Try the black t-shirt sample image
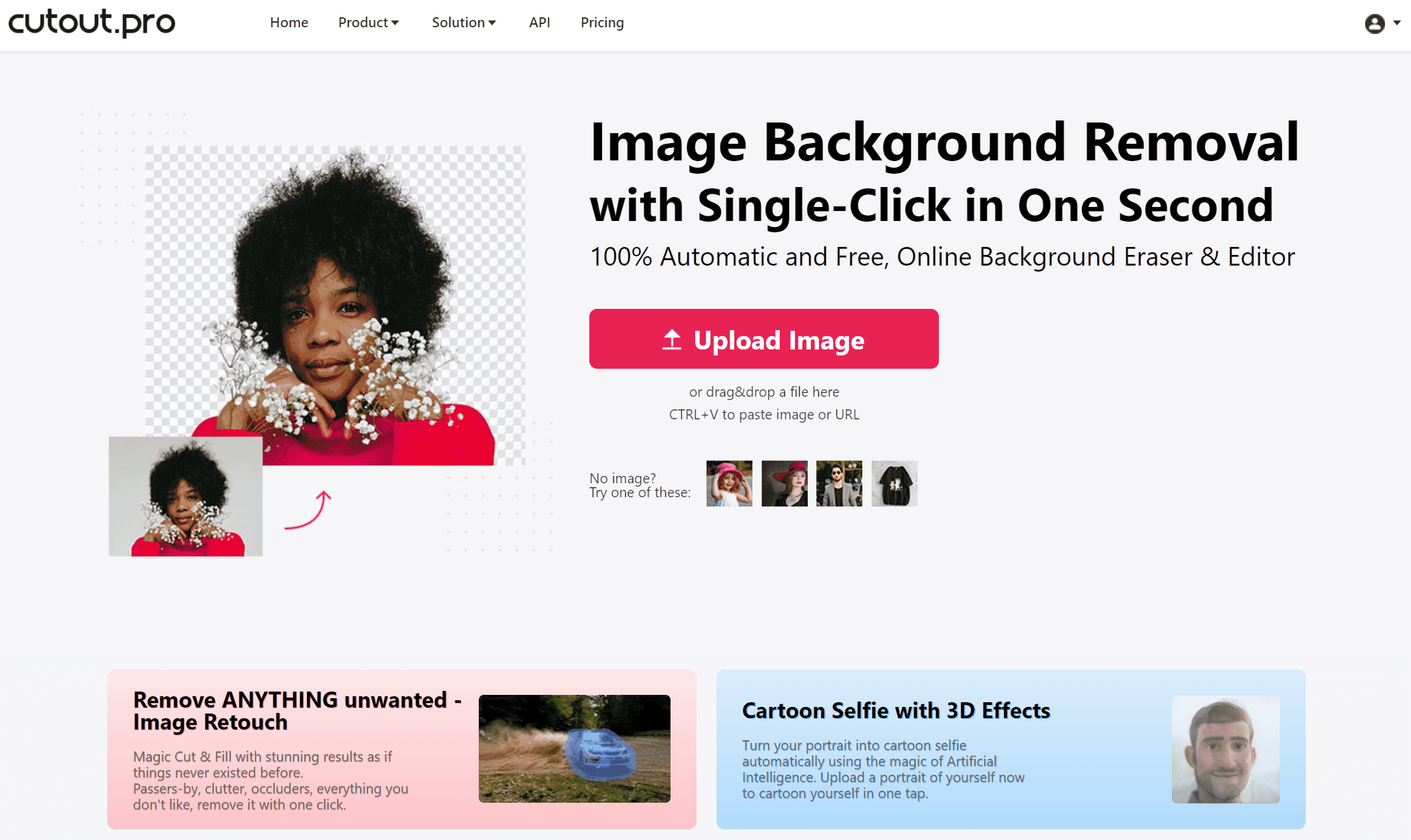The width and height of the screenshot is (1411, 840). pos(894,483)
